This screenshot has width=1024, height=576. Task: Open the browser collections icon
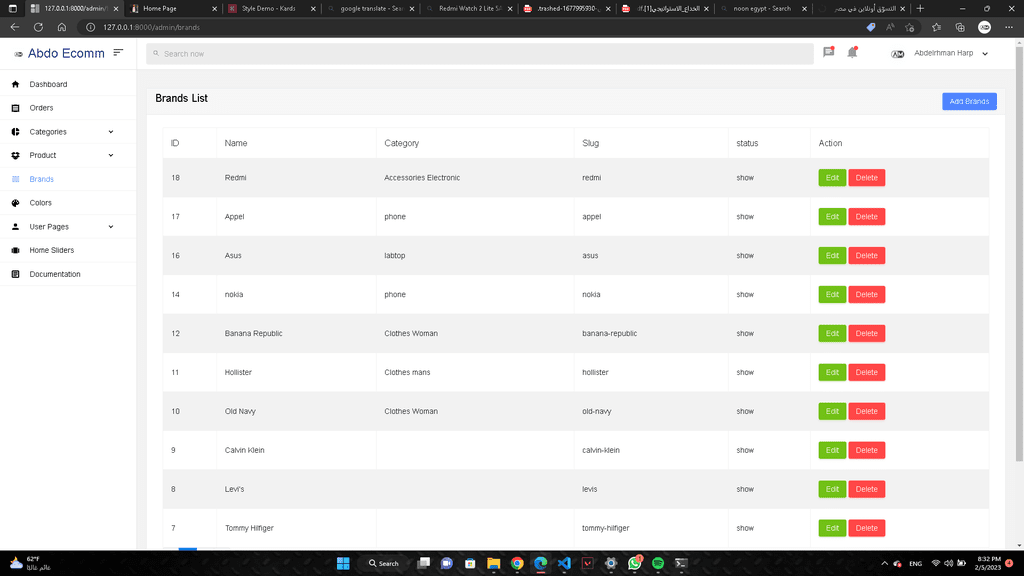[x=960, y=27]
